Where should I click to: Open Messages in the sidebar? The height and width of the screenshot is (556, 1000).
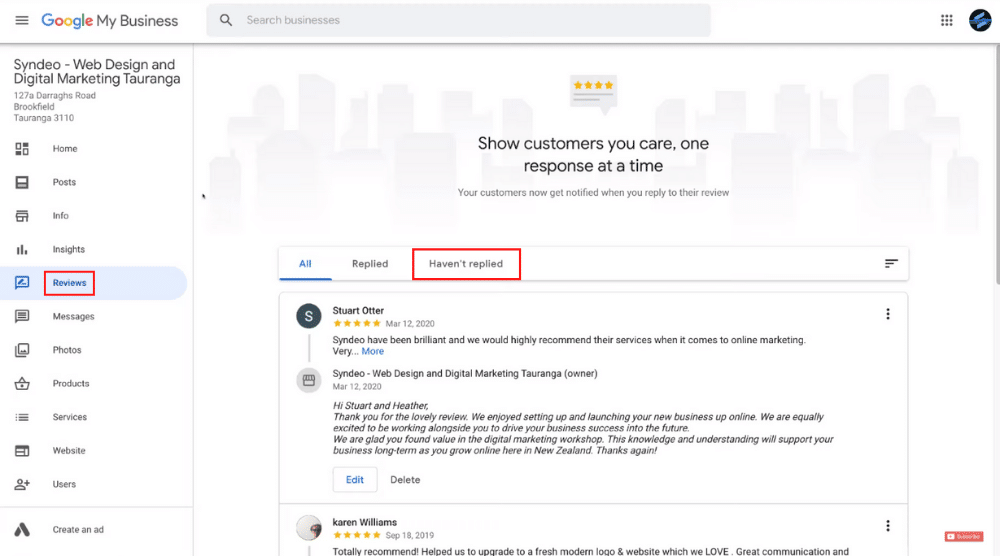[73, 316]
